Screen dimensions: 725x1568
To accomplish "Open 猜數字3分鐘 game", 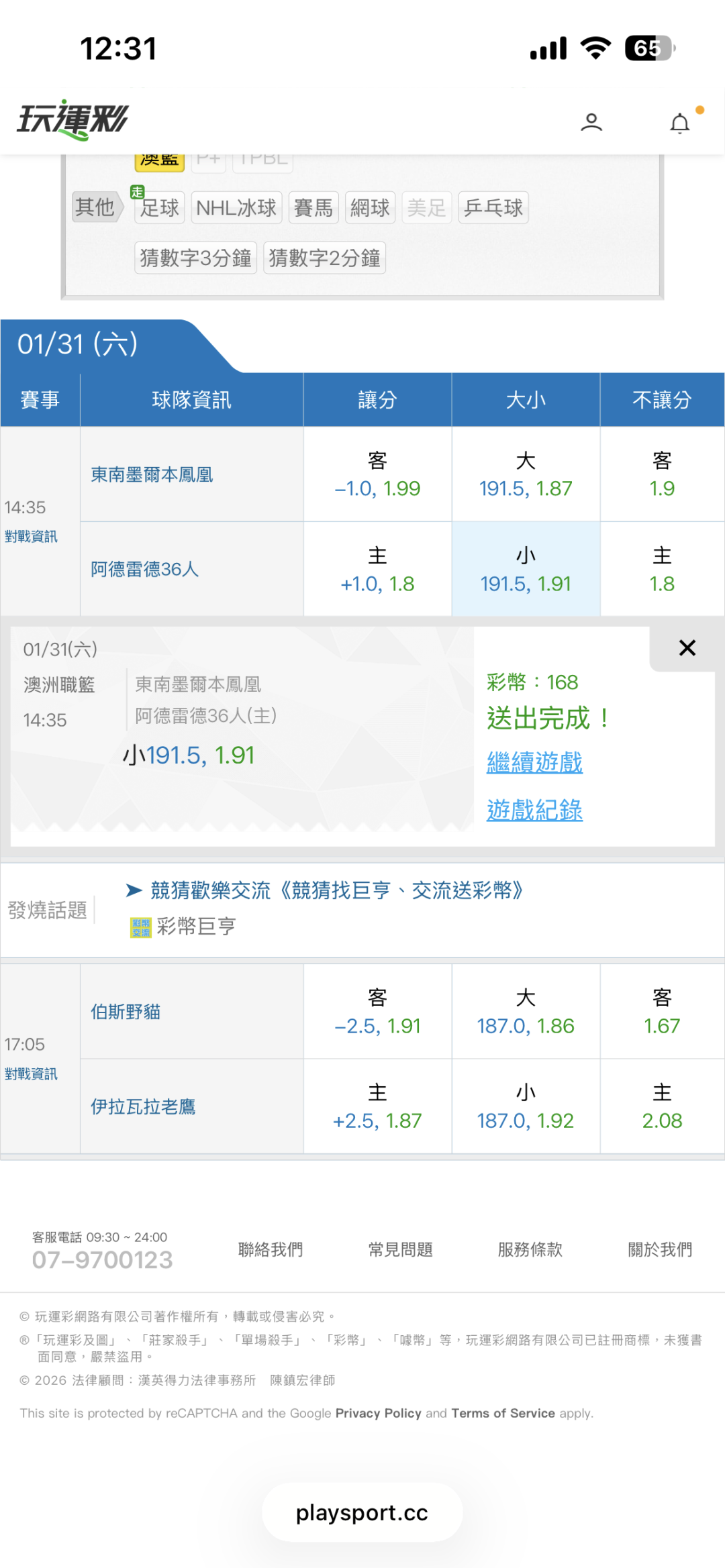I will click(x=195, y=258).
